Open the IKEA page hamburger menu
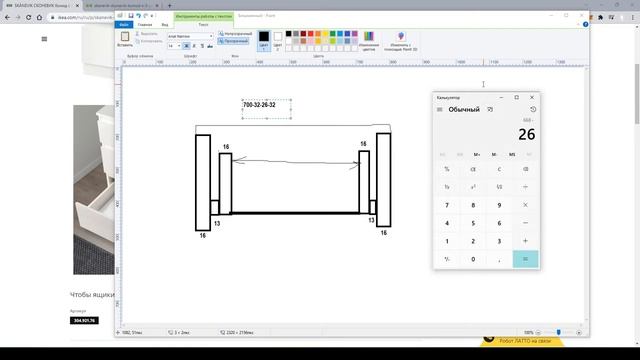The width and height of the screenshot is (640, 360). (x=44, y=39)
